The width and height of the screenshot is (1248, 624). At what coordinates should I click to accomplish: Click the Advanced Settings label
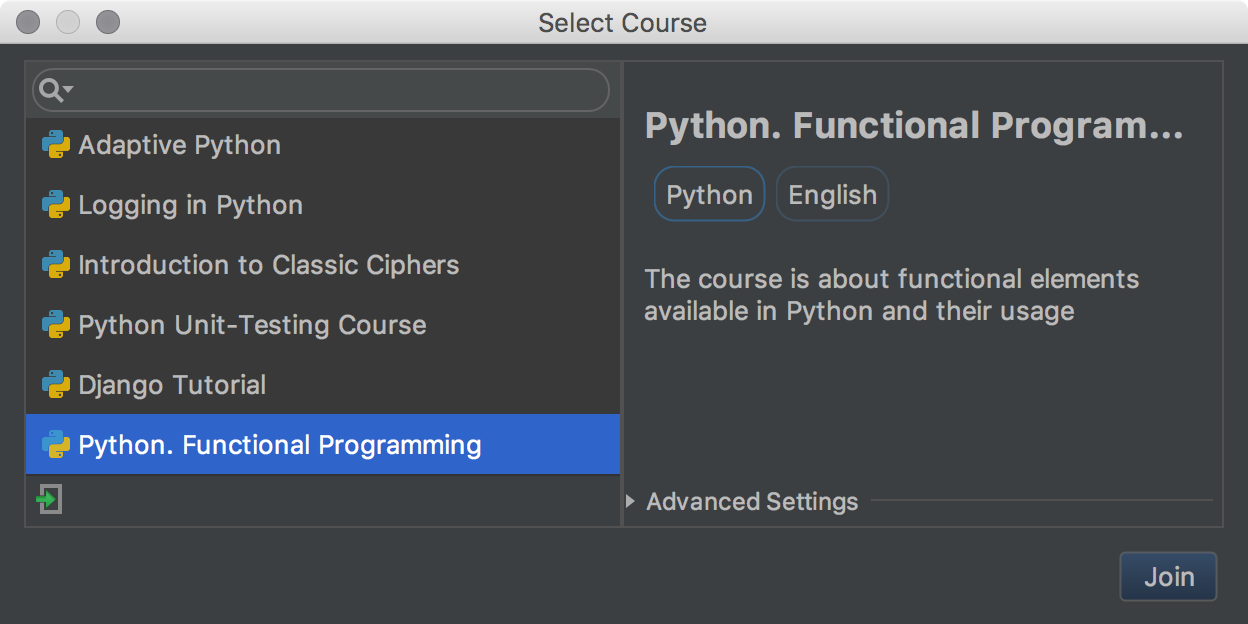pos(752,501)
